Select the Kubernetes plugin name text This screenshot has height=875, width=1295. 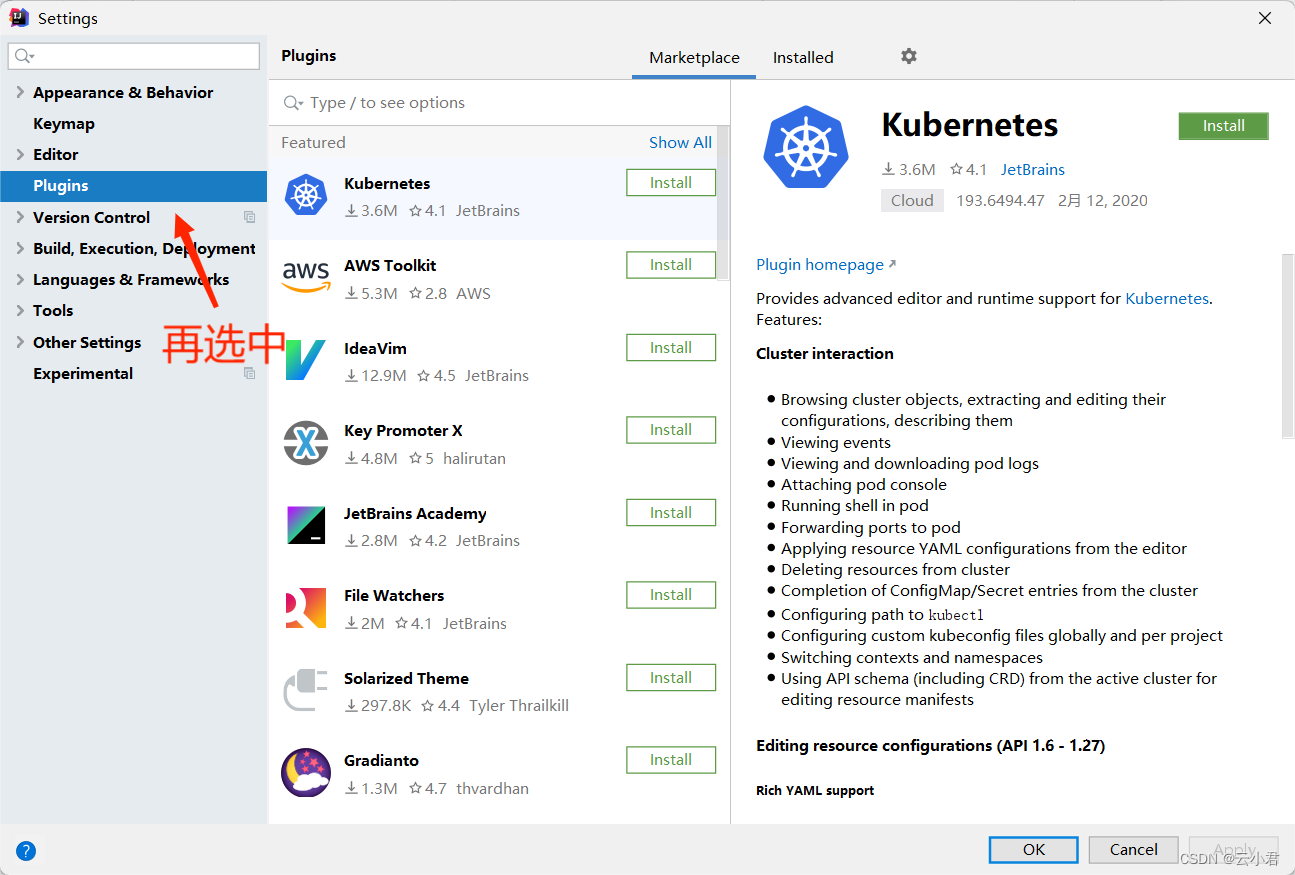click(387, 184)
